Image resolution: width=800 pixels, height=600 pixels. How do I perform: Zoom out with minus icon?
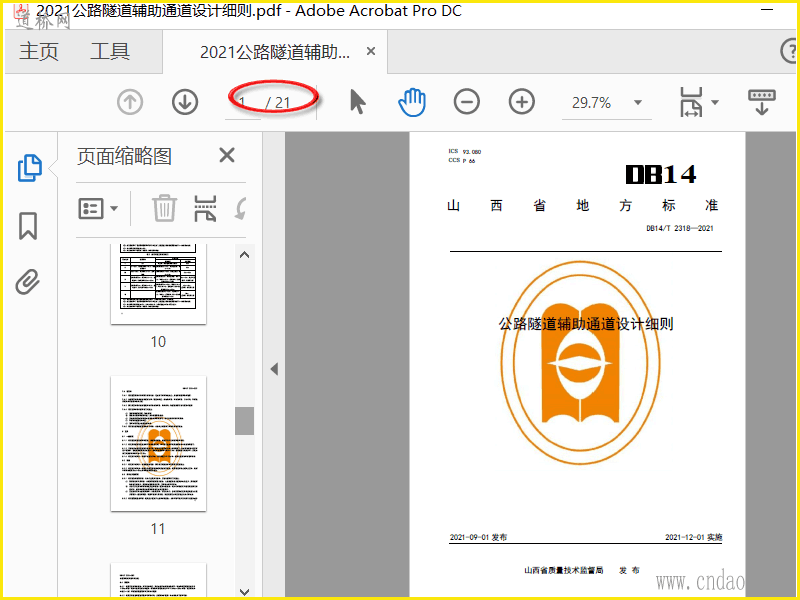pyautogui.click(x=466, y=102)
